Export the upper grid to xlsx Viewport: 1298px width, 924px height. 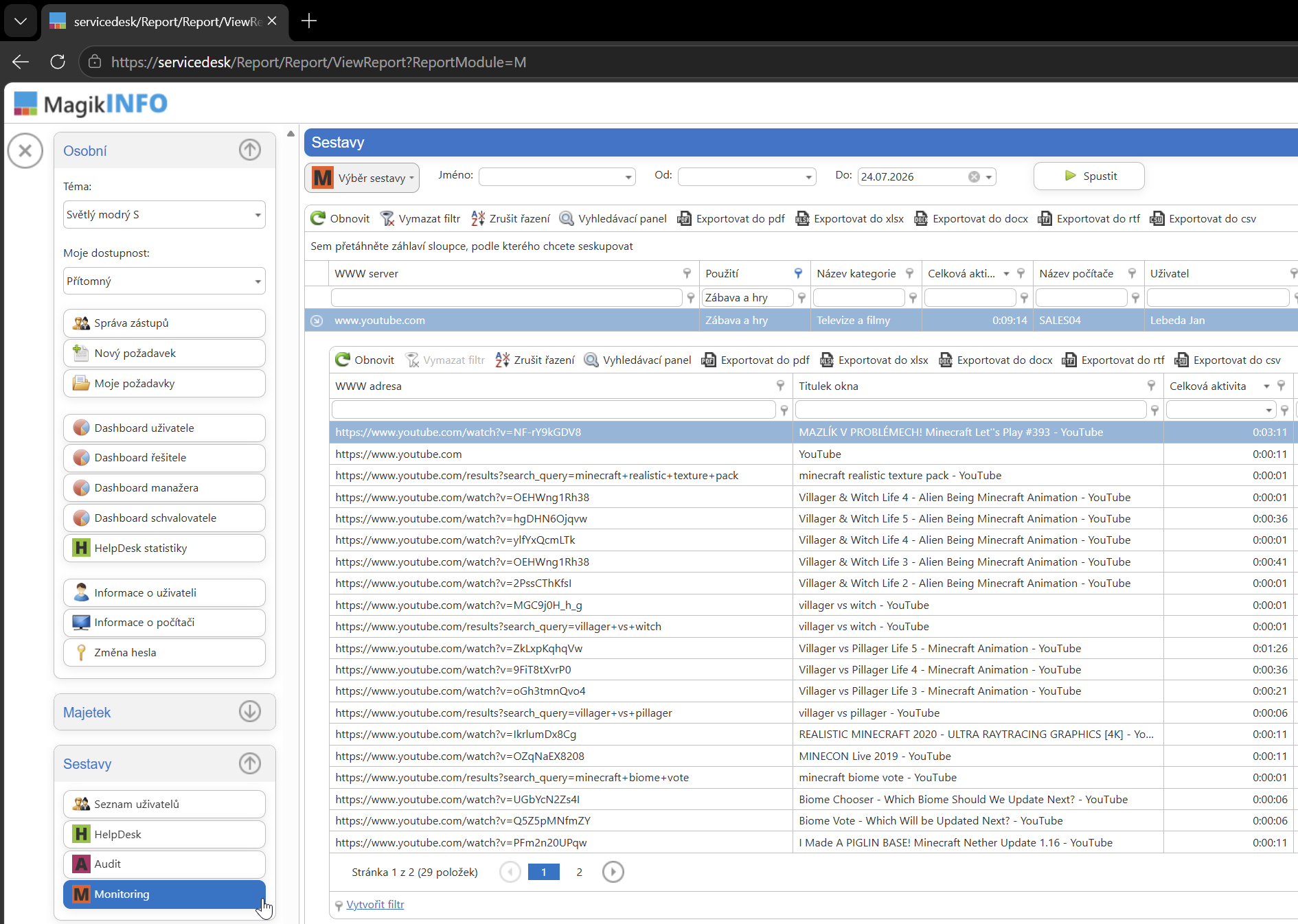pos(850,218)
